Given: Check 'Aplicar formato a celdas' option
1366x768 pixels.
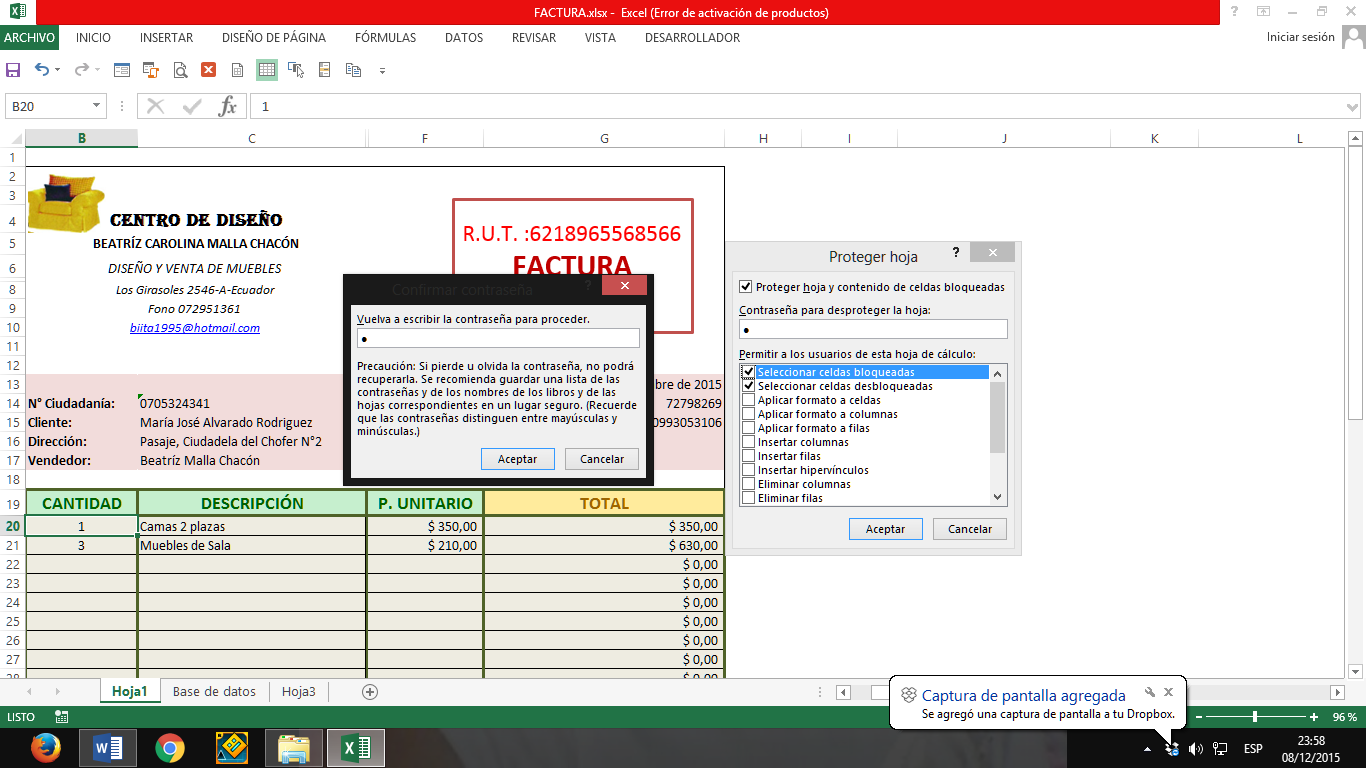Looking at the screenshot, I should point(748,400).
